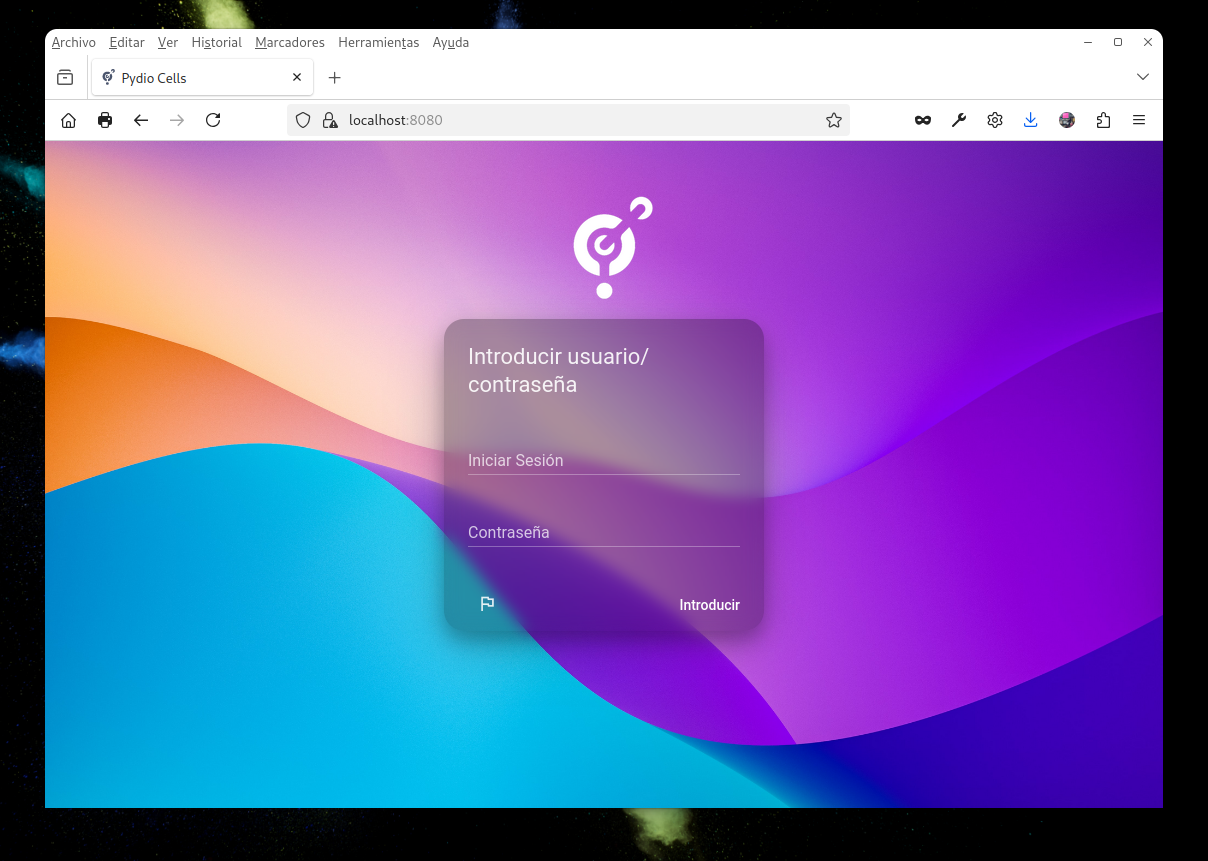Image resolution: width=1208 pixels, height=861 pixels.
Task: Close the Firefox window
Action: tap(1148, 42)
